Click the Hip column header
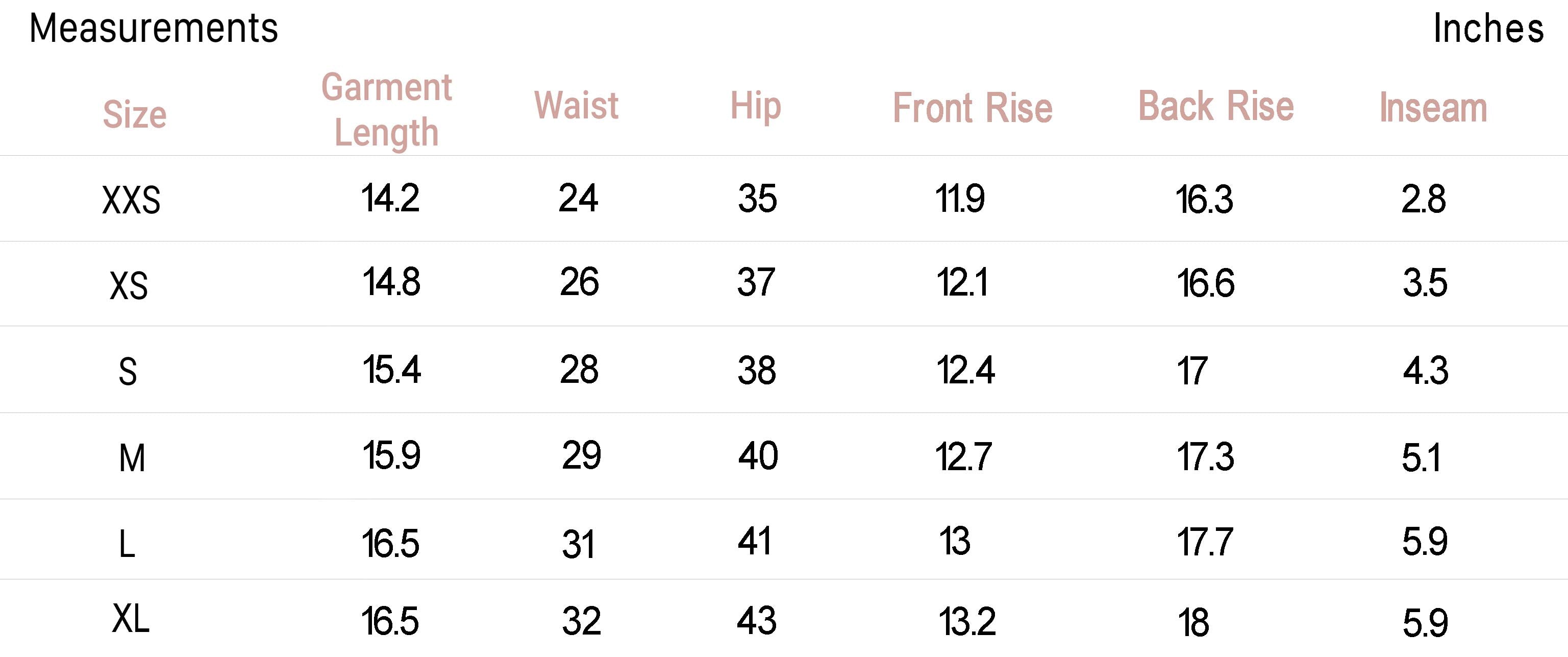Image resolution: width=1568 pixels, height=657 pixels. point(755,107)
